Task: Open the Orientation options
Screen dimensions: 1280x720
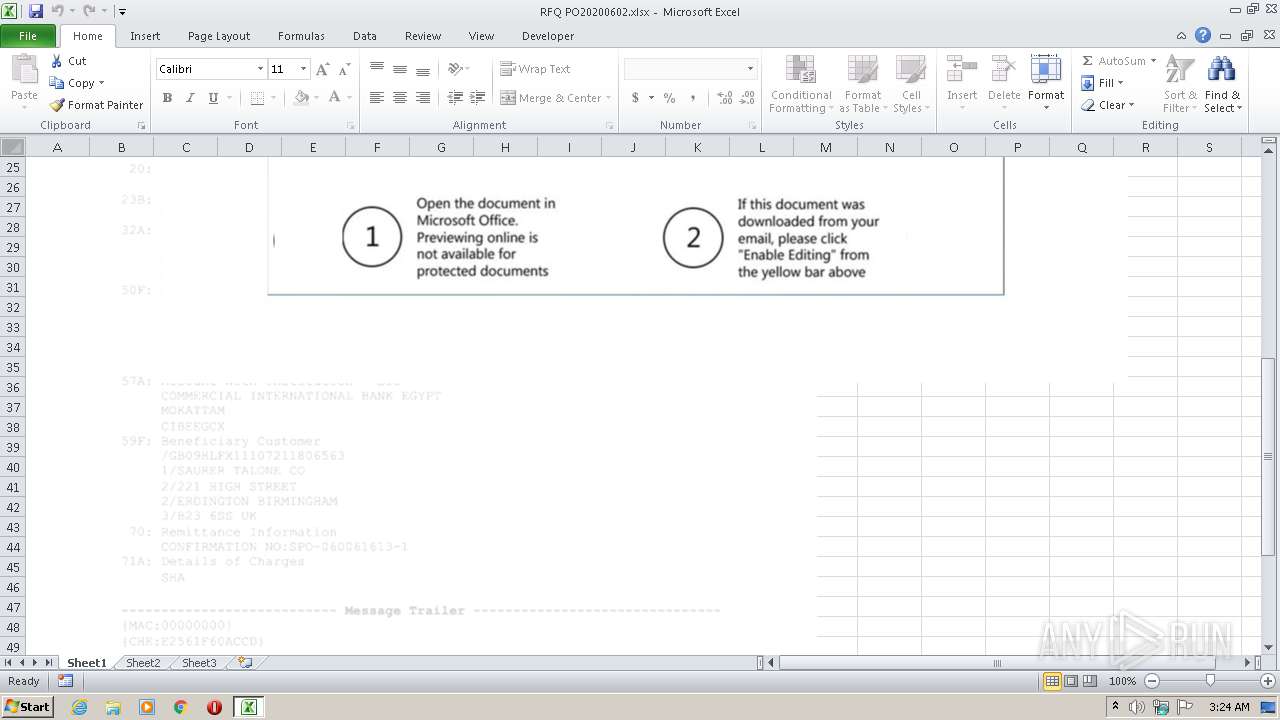Action: coord(458,68)
